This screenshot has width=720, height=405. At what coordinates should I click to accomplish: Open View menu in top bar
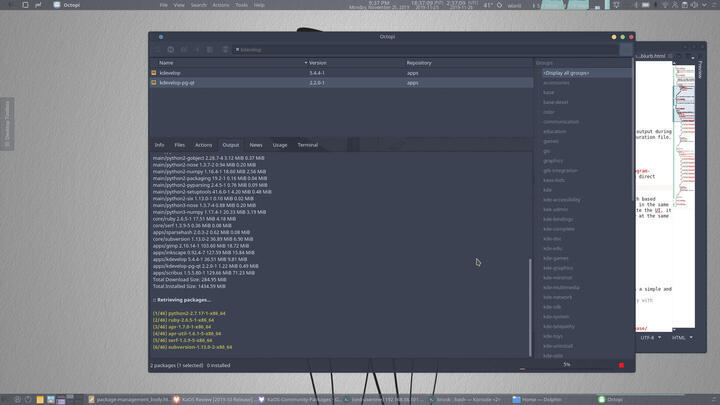pos(179,5)
